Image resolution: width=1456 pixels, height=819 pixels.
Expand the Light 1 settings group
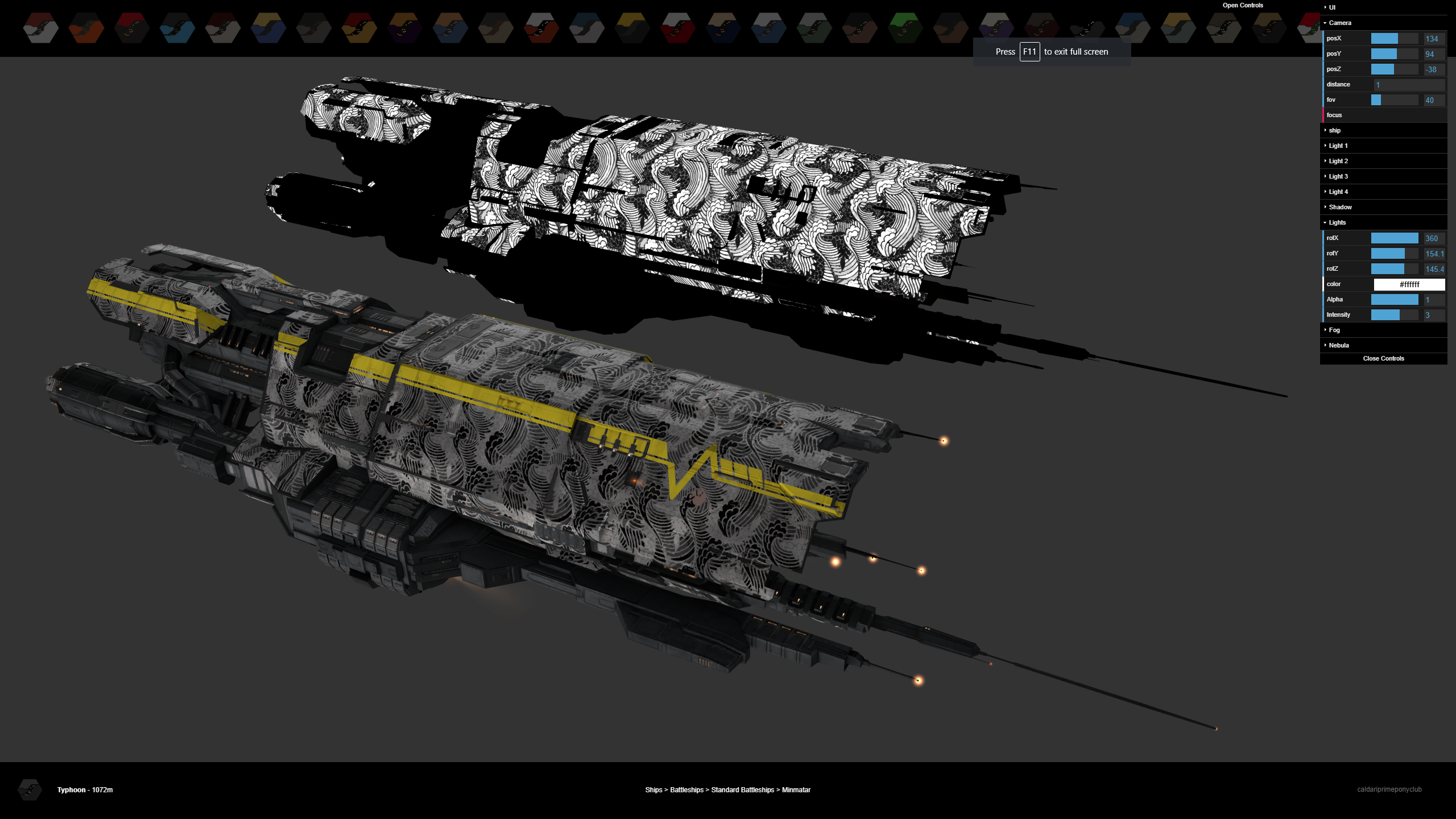[x=1338, y=146]
